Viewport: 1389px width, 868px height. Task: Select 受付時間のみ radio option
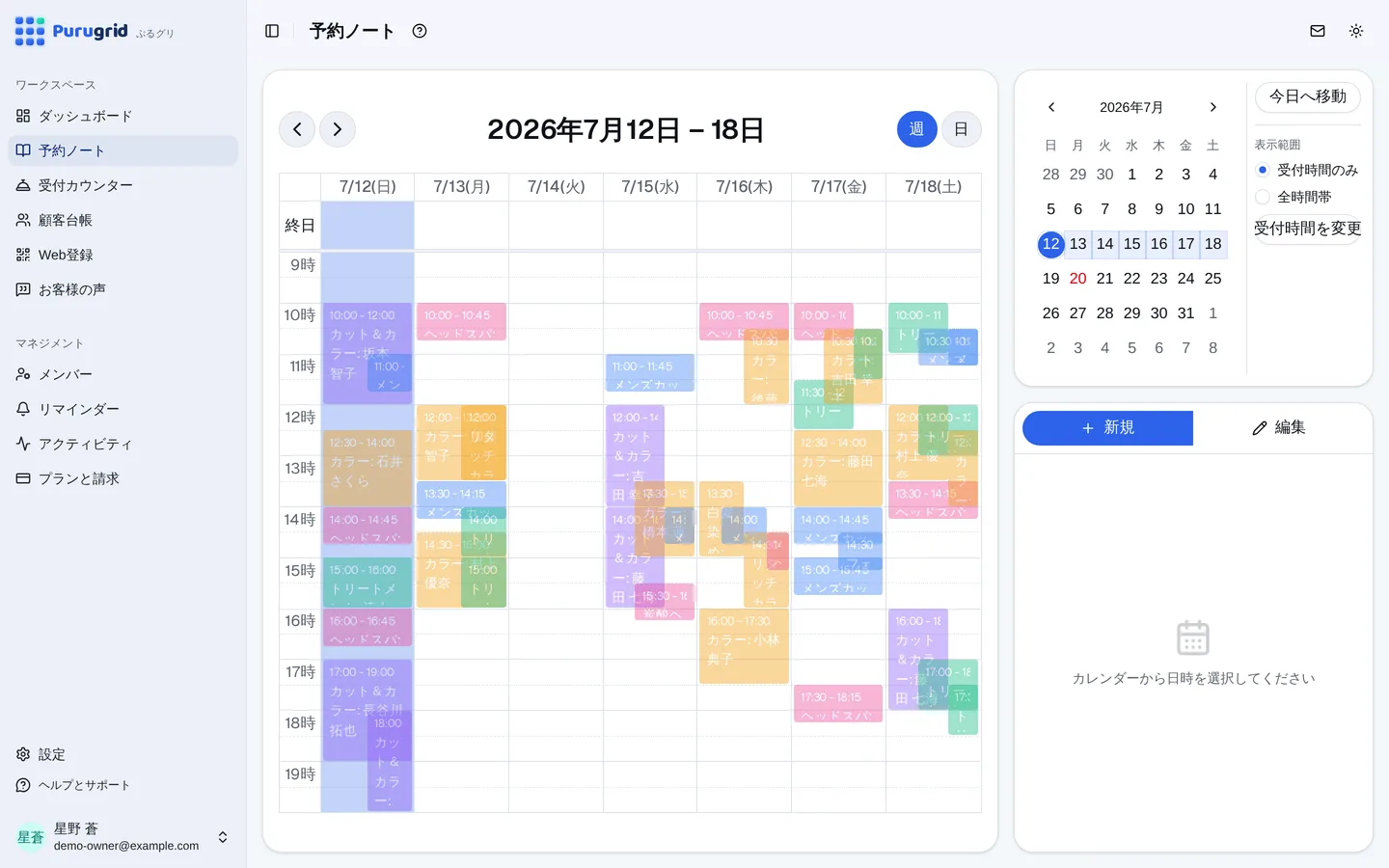(1263, 170)
